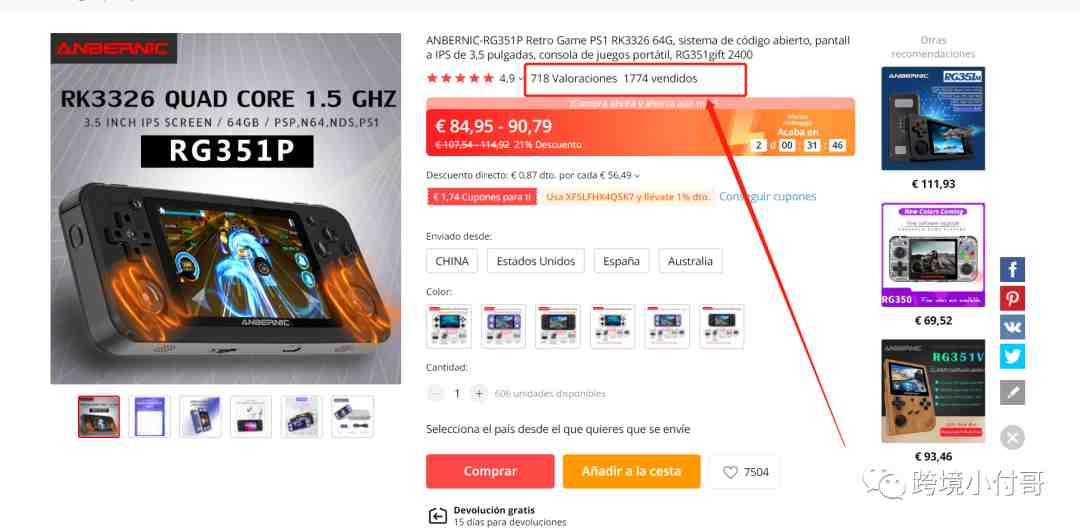1080x531 pixels.
Task: Decrease quantity with minus button
Action: (x=435, y=393)
